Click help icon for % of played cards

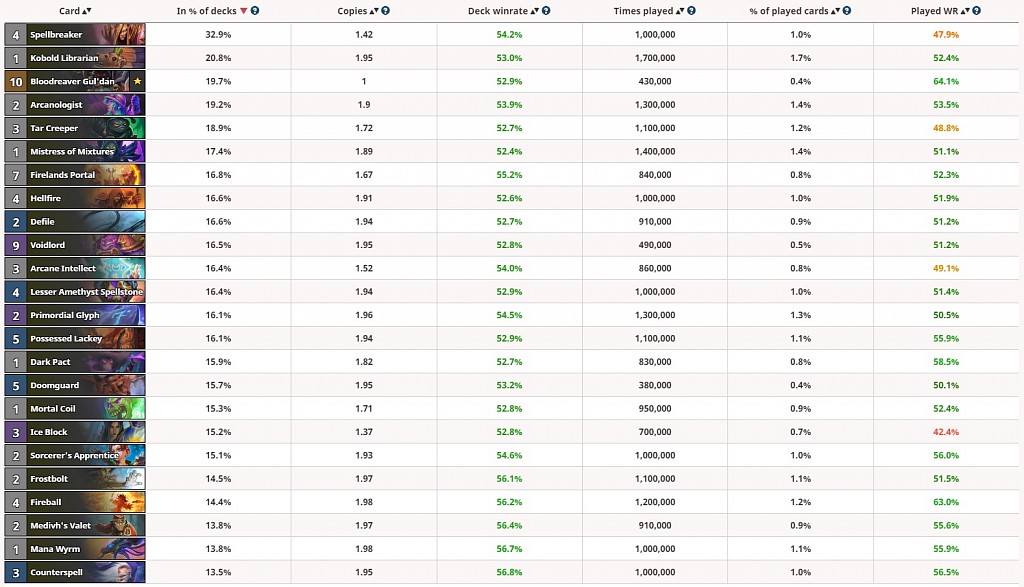[x=846, y=11]
